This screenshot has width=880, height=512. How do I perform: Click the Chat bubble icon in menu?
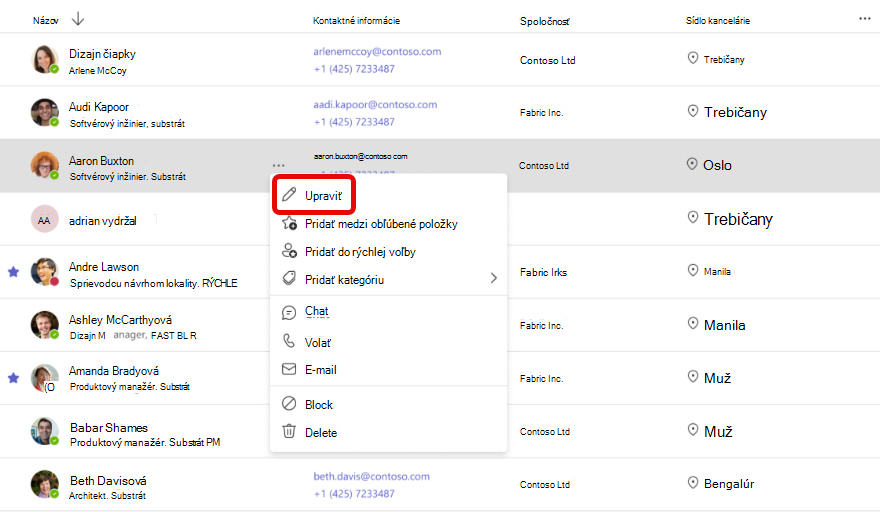(x=288, y=312)
